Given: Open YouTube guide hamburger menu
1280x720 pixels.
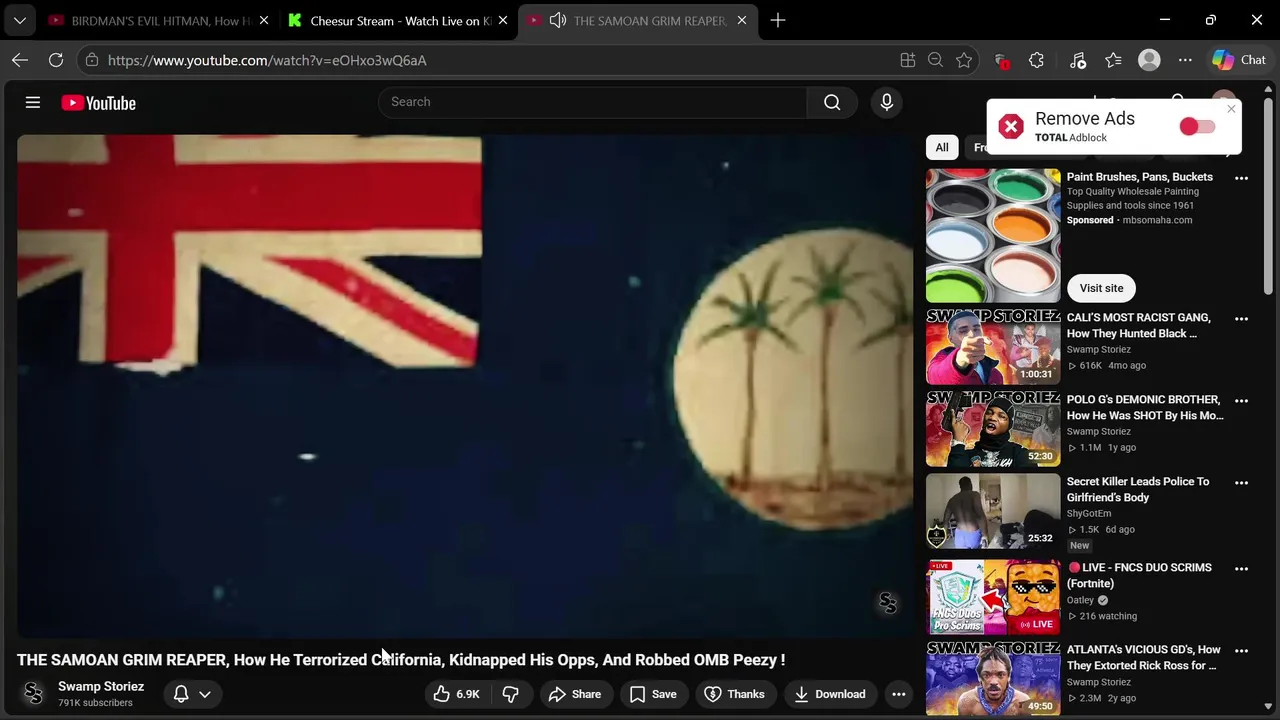Looking at the screenshot, I should (x=33, y=102).
